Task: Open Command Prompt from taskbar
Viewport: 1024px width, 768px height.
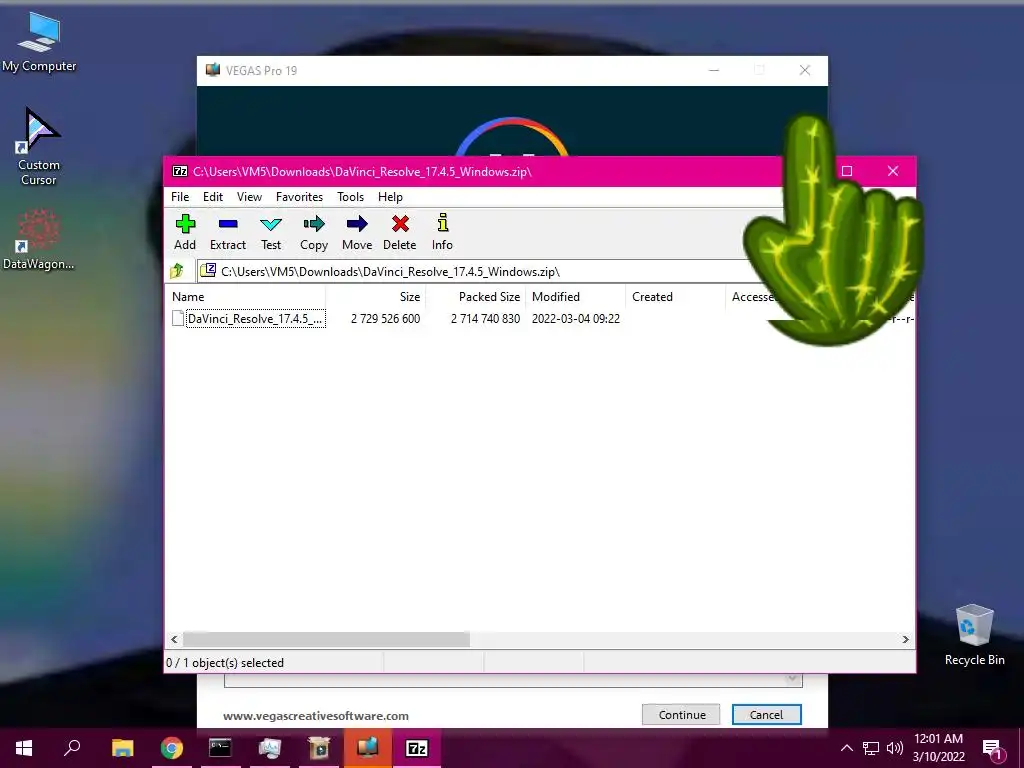Action: [220, 748]
